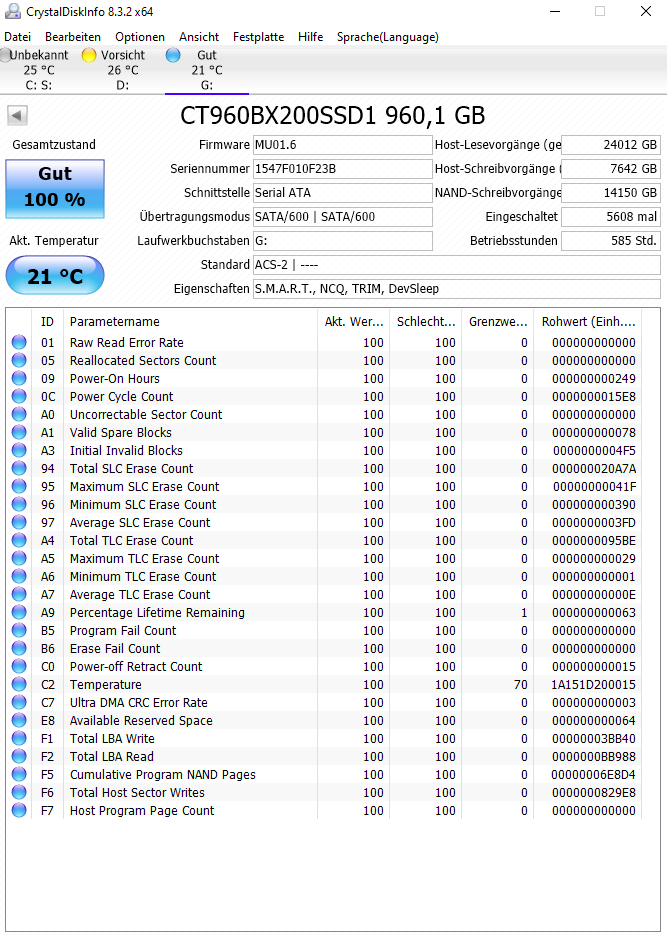This screenshot has width=667, height=937.
Task: Click status orb for Host Program Page Count
Action: pyautogui.click(x=19, y=810)
